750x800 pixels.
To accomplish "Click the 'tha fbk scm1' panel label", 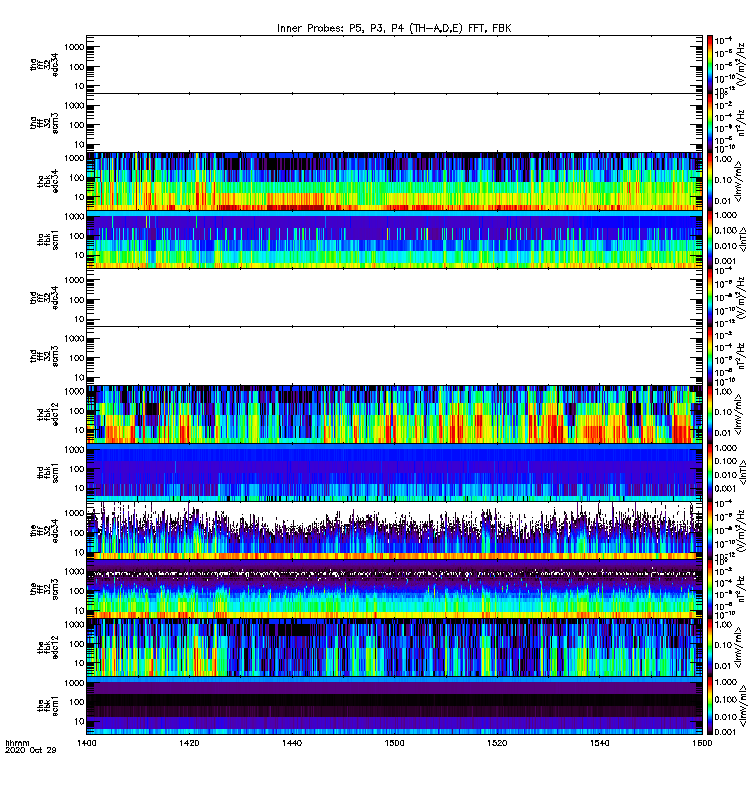I will 47,239.
